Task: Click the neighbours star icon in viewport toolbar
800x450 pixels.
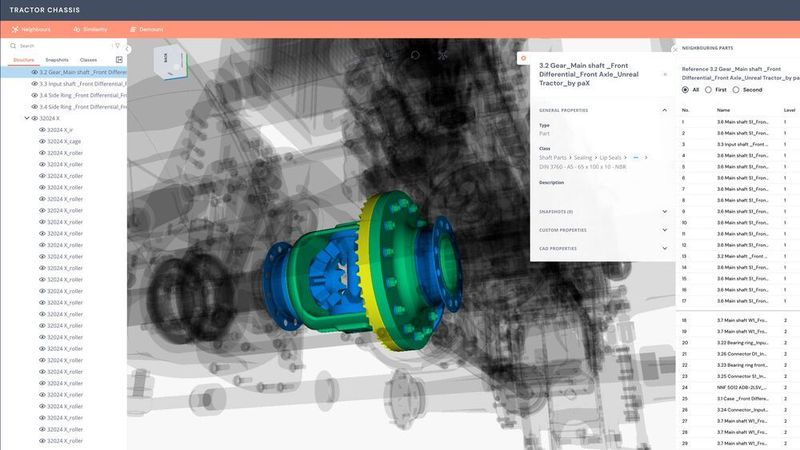Action: [442, 55]
